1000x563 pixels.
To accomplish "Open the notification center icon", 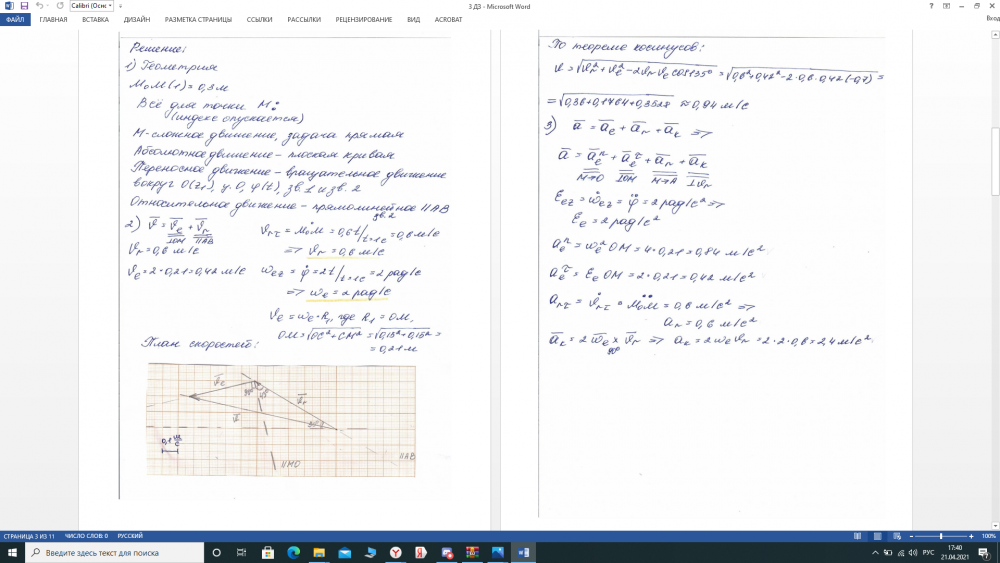I will (984, 553).
